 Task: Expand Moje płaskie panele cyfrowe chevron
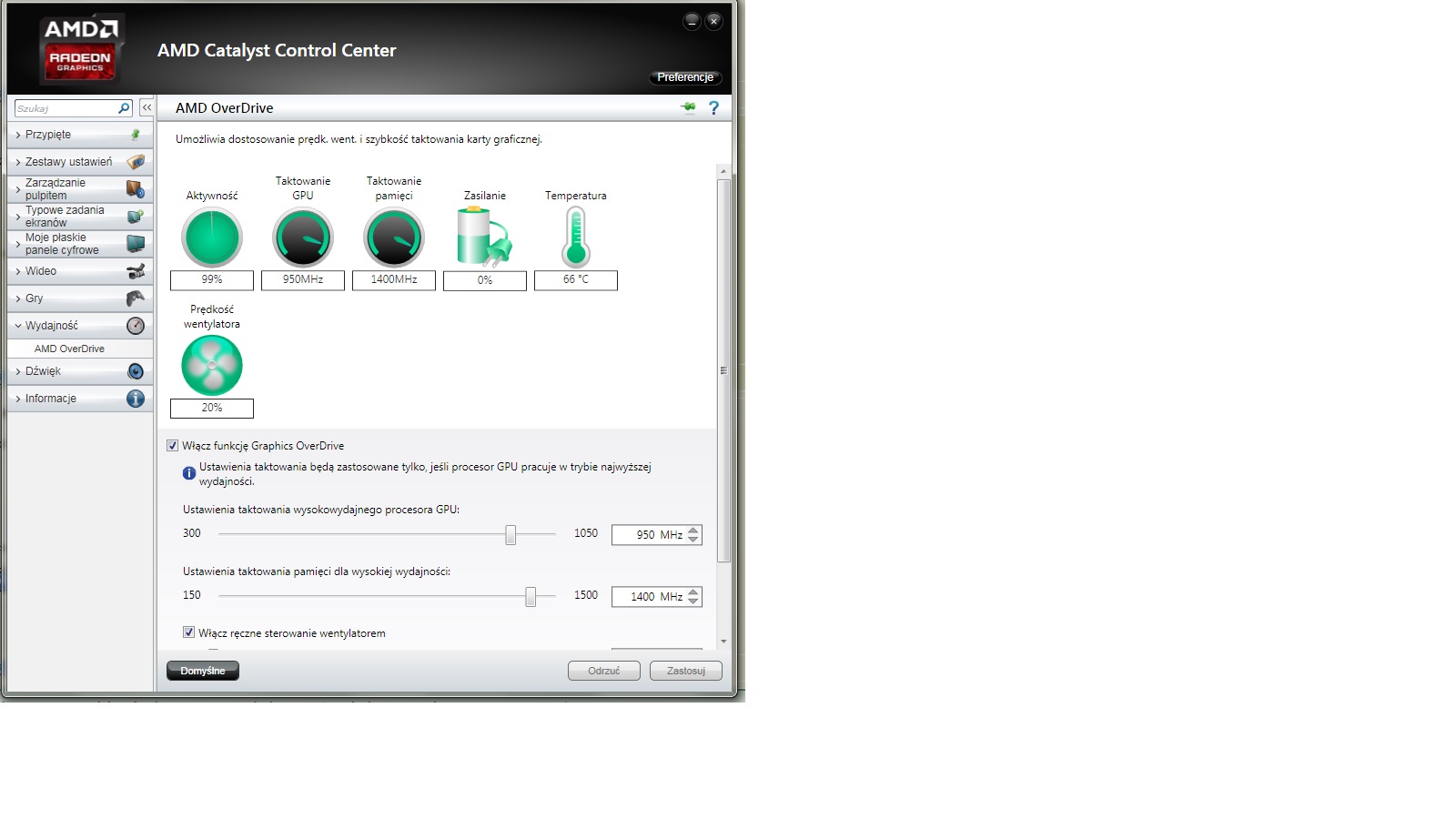point(17,244)
